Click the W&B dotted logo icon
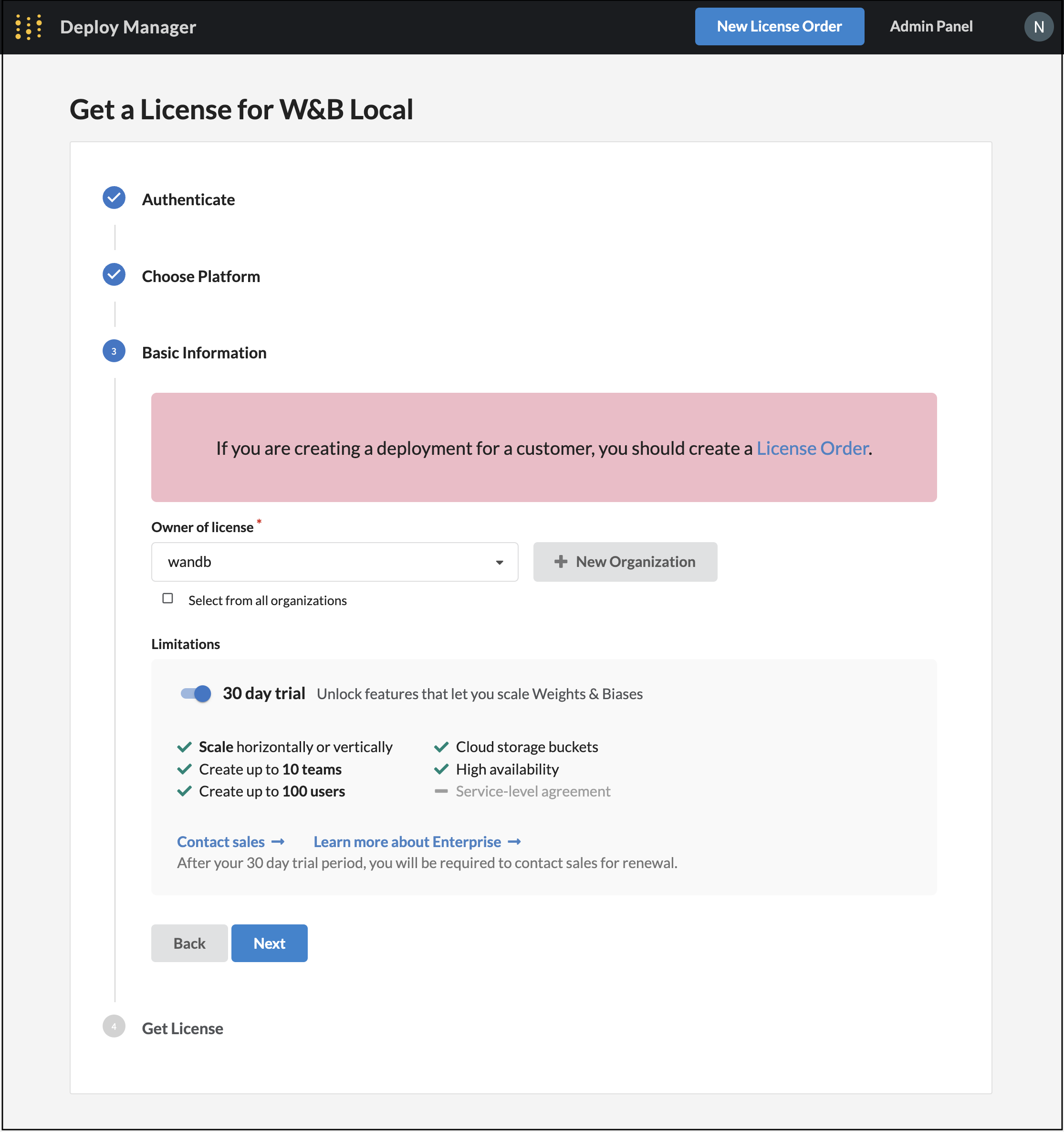 [x=29, y=27]
